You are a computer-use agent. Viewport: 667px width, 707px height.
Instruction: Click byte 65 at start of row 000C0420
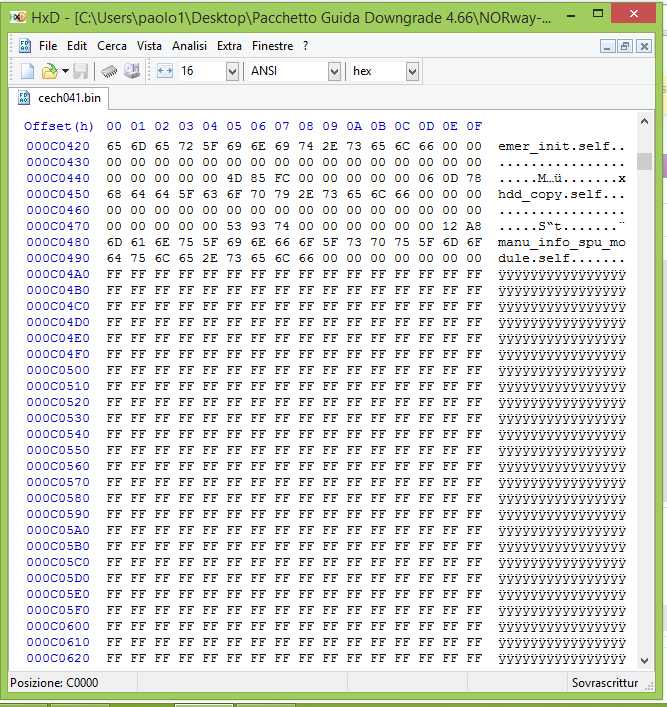pyautogui.click(x=114, y=146)
